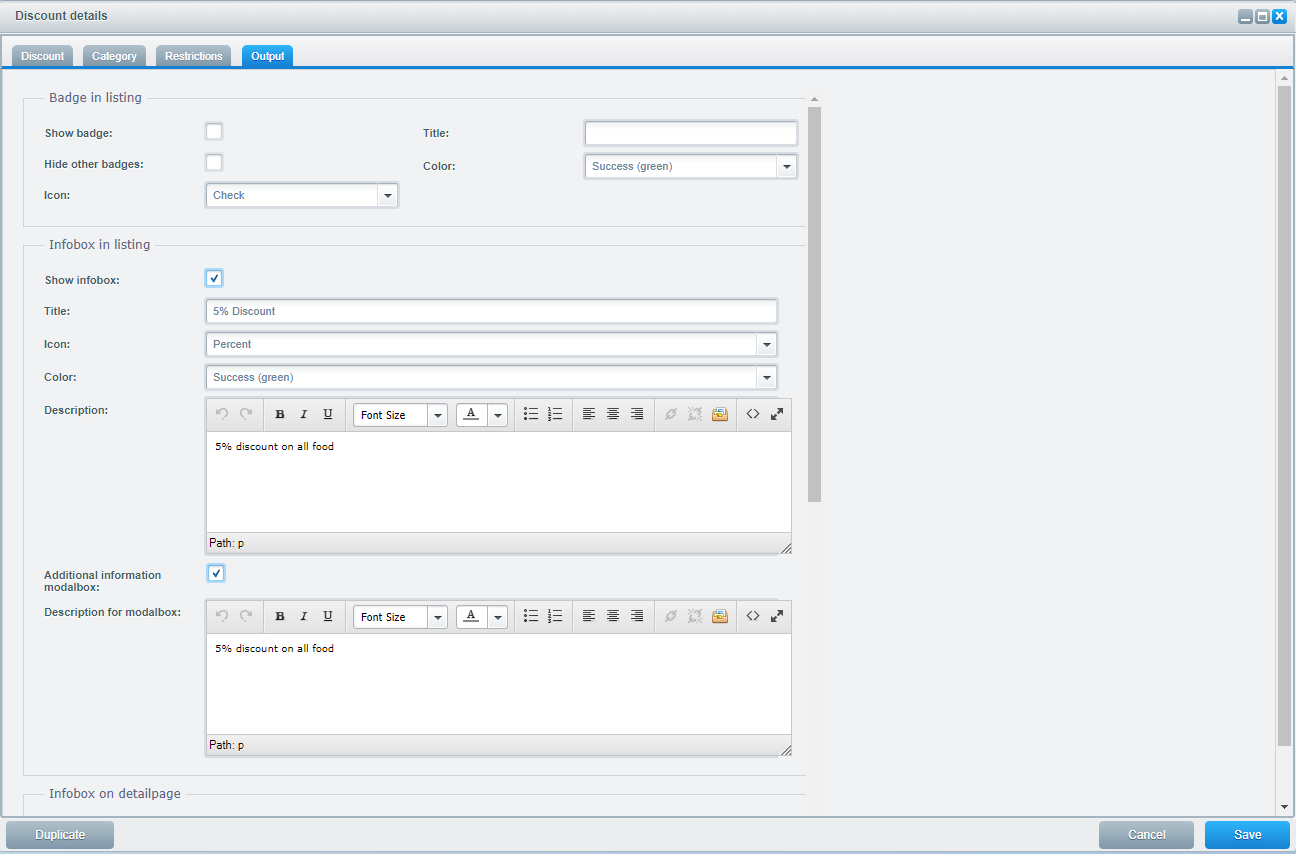The image size is (1296, 854).
Task: Apply text color in modalbox editor
Action: [472, 617]
